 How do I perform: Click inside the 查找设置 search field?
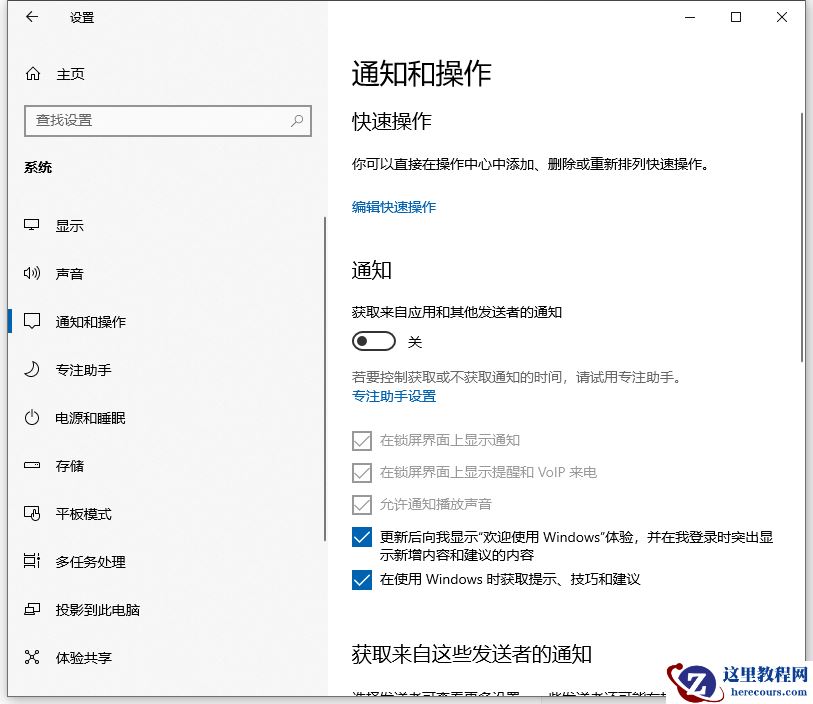pos(150,120)
